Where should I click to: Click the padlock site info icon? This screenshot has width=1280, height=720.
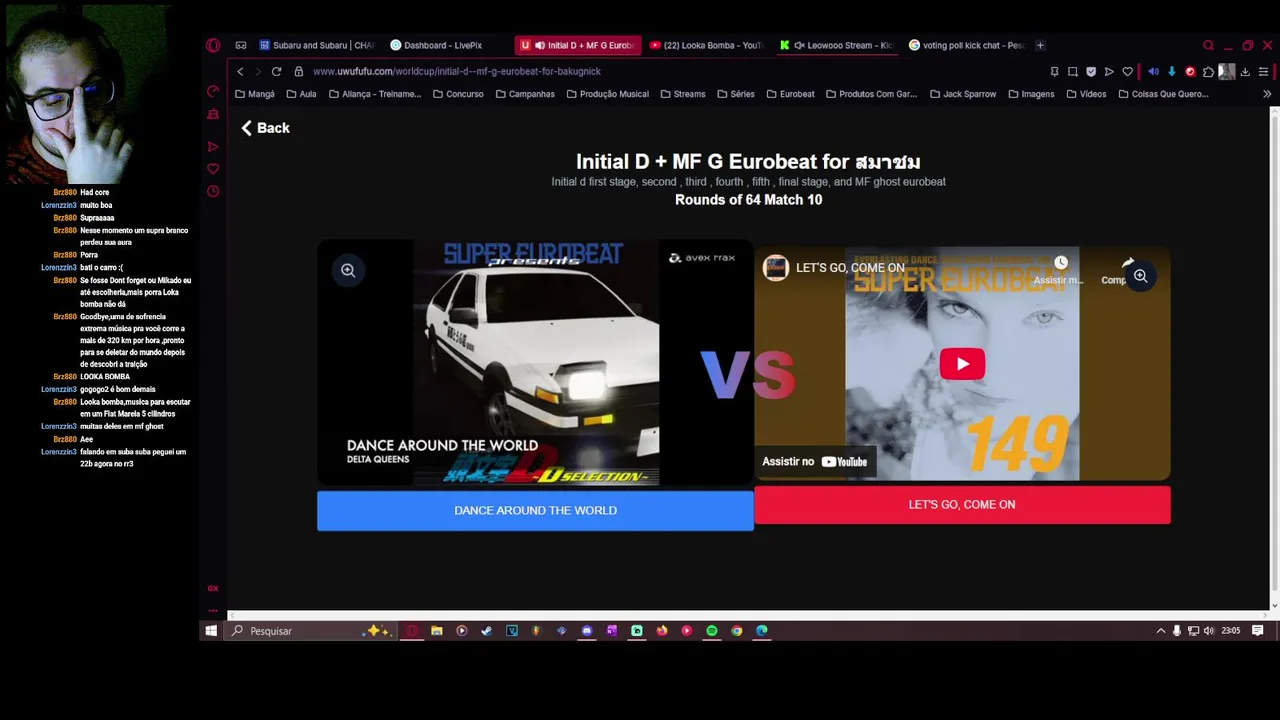pyautogui.click(x=299, y=71)
